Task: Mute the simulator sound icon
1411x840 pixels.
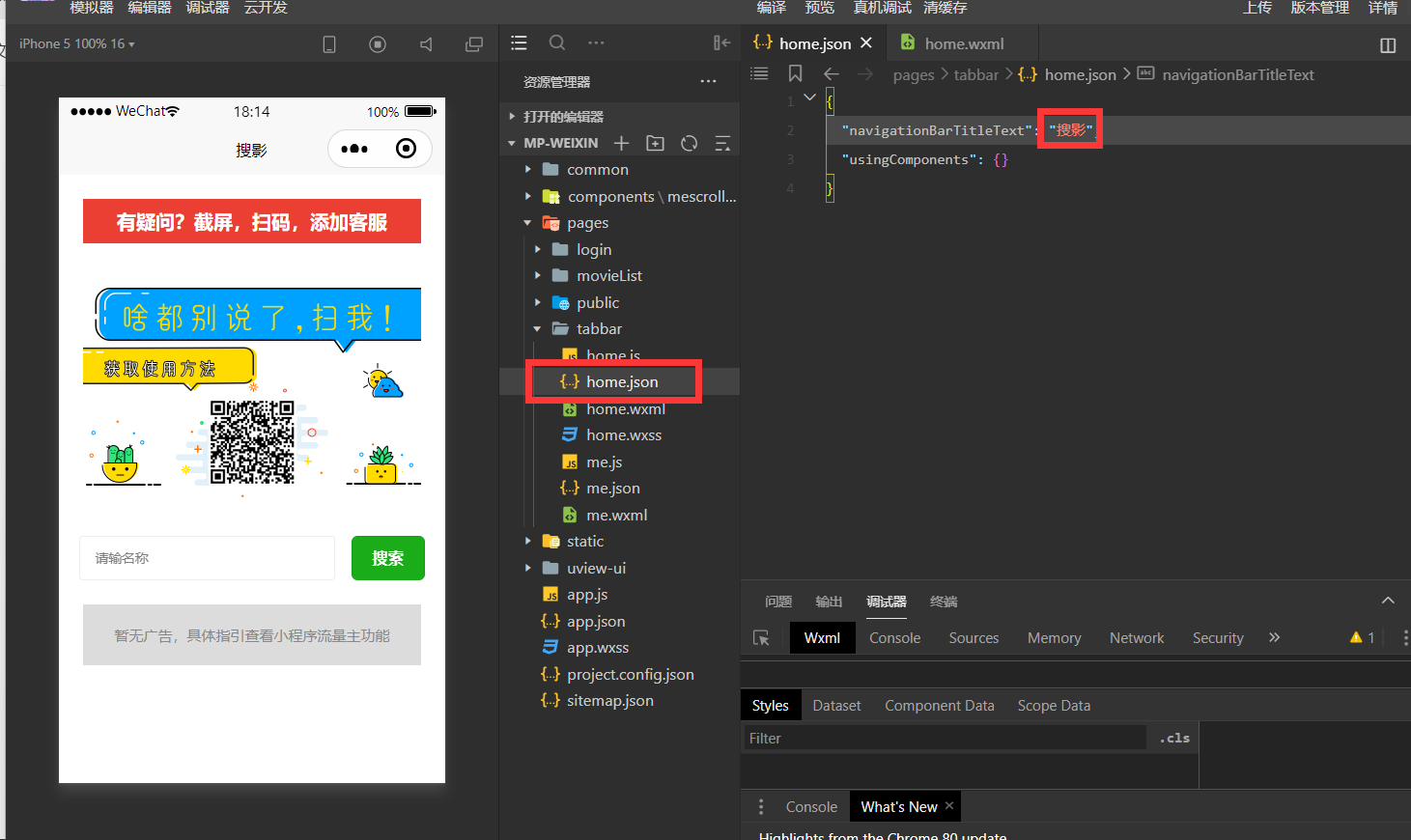Action: tap(426, 44)
